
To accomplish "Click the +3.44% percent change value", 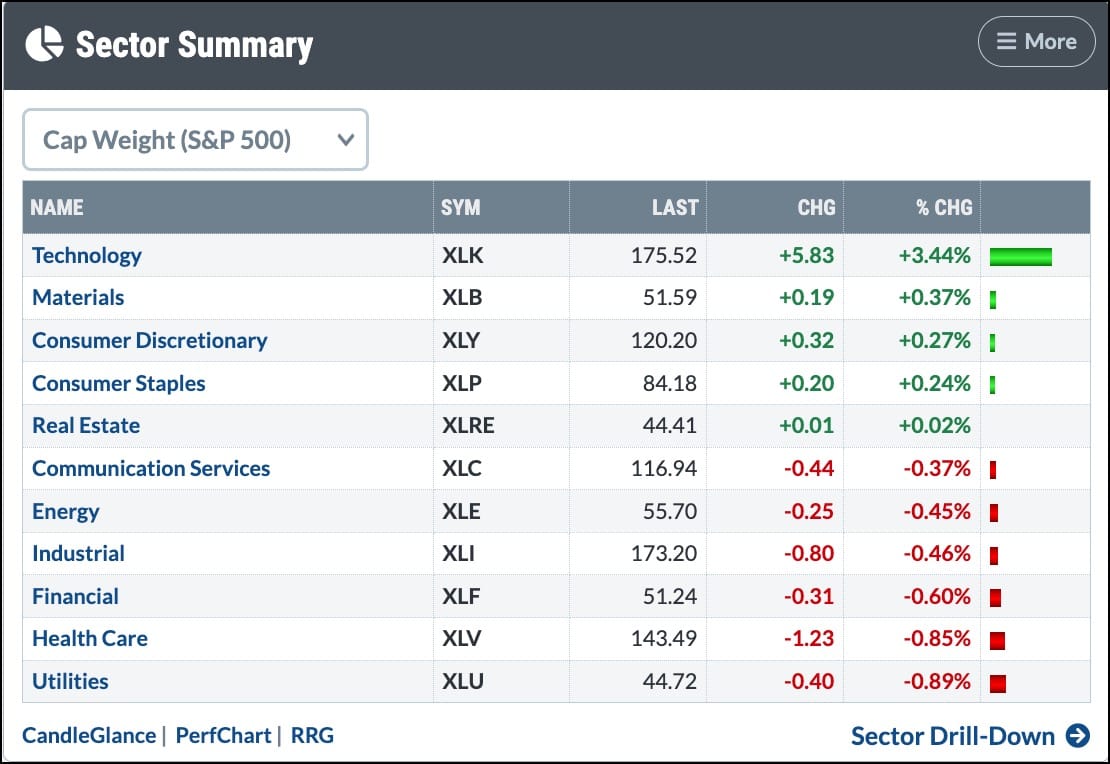I will coord(934,256).
